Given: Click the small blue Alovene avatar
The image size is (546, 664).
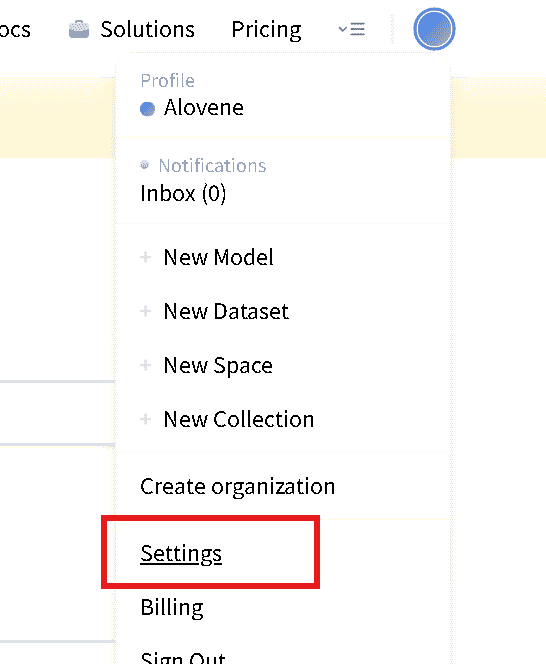Looking at the screenshot, I should (x=147, y=109).
